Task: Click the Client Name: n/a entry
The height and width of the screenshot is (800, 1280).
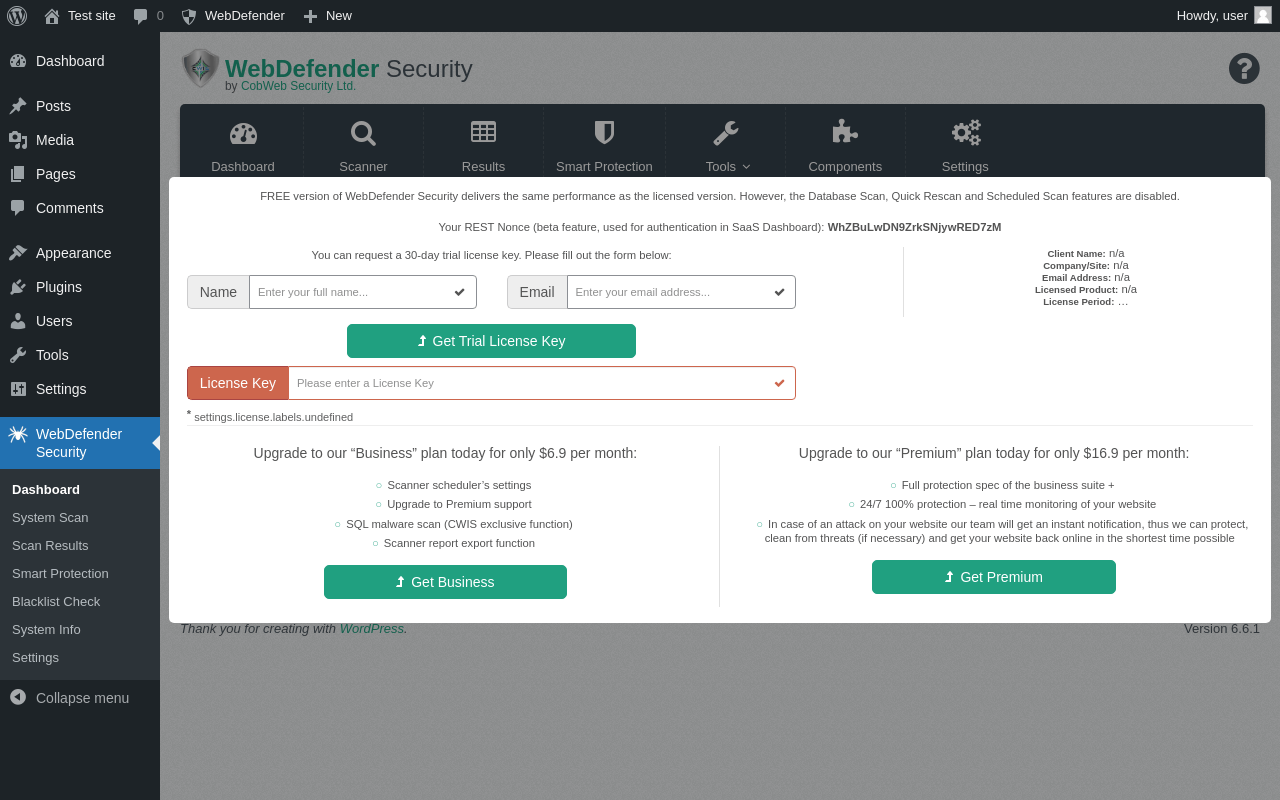Action: pyautogui.click(x=1086, y=253)
